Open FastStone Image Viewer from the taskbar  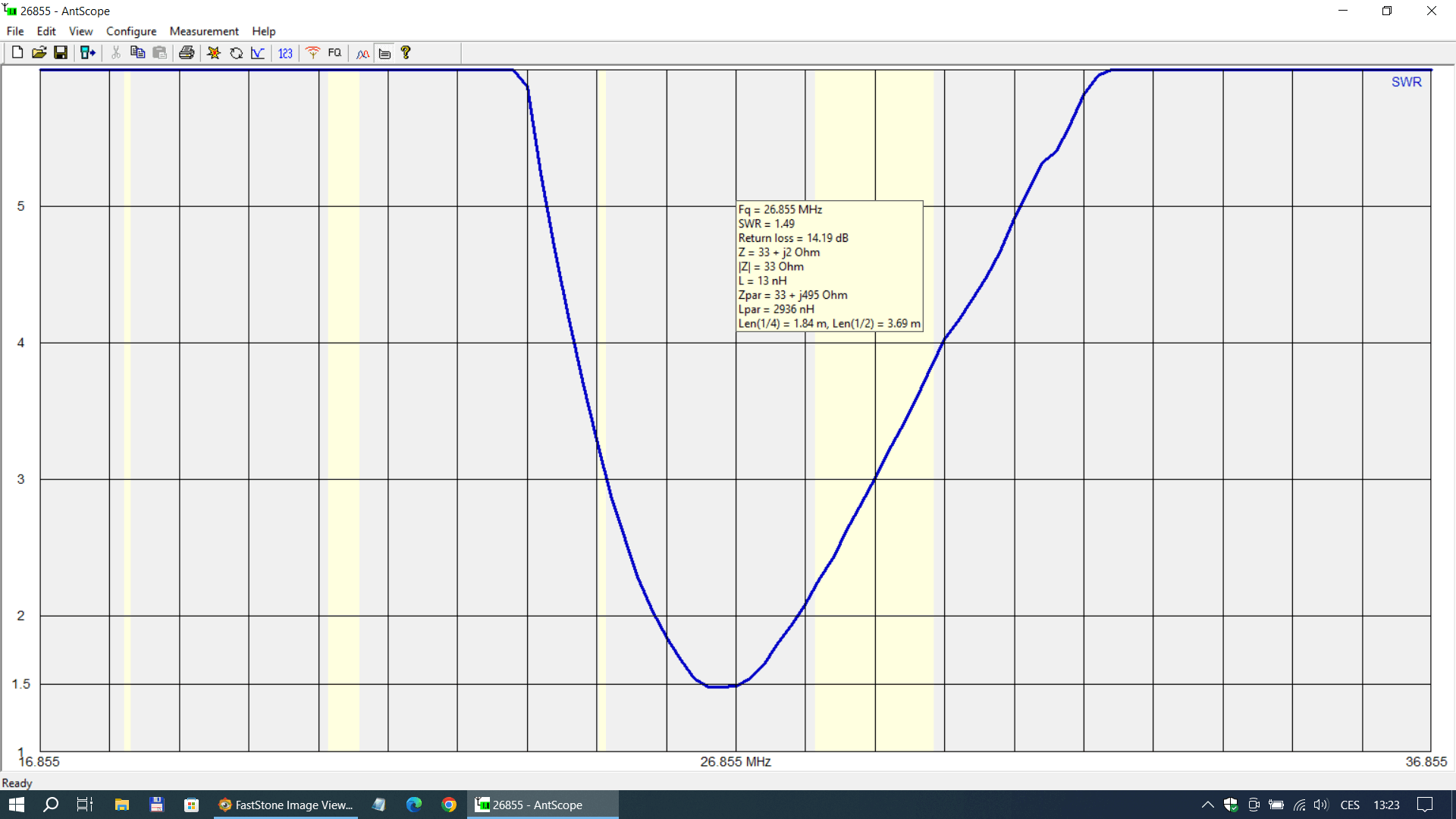[x=286, y=805]
